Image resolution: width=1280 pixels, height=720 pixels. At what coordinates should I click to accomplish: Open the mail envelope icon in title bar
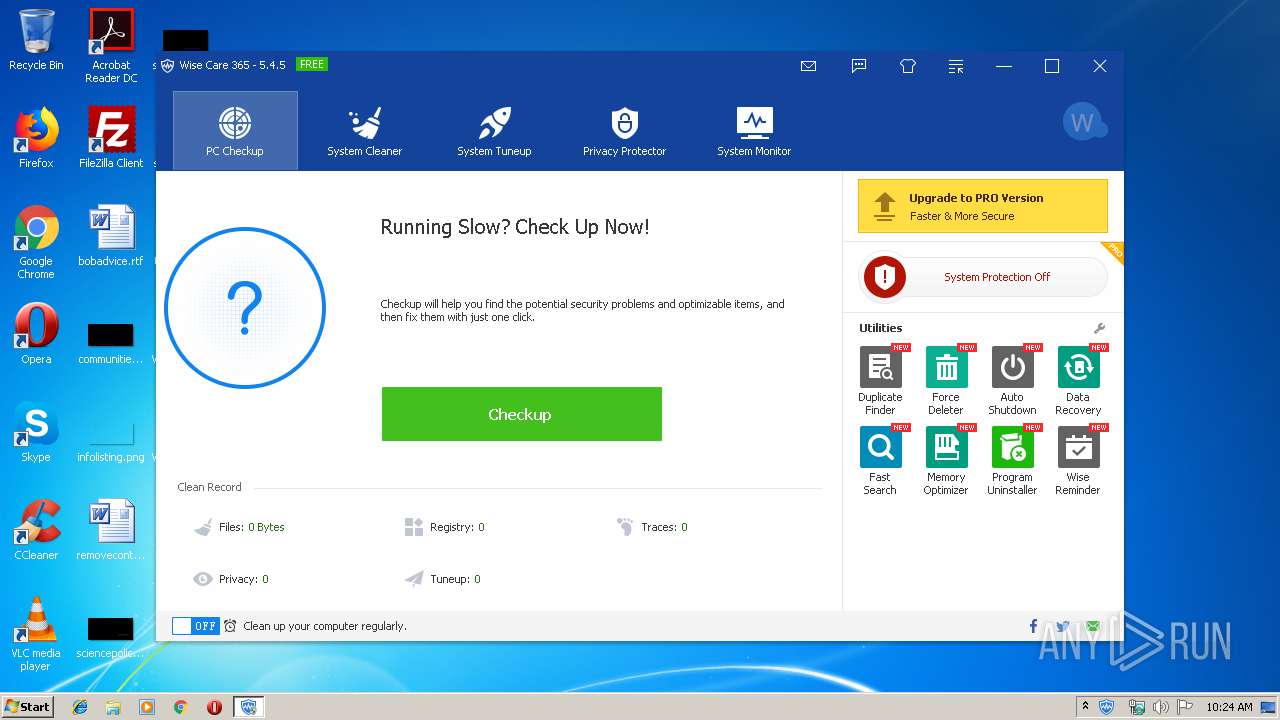coord(808,66)
